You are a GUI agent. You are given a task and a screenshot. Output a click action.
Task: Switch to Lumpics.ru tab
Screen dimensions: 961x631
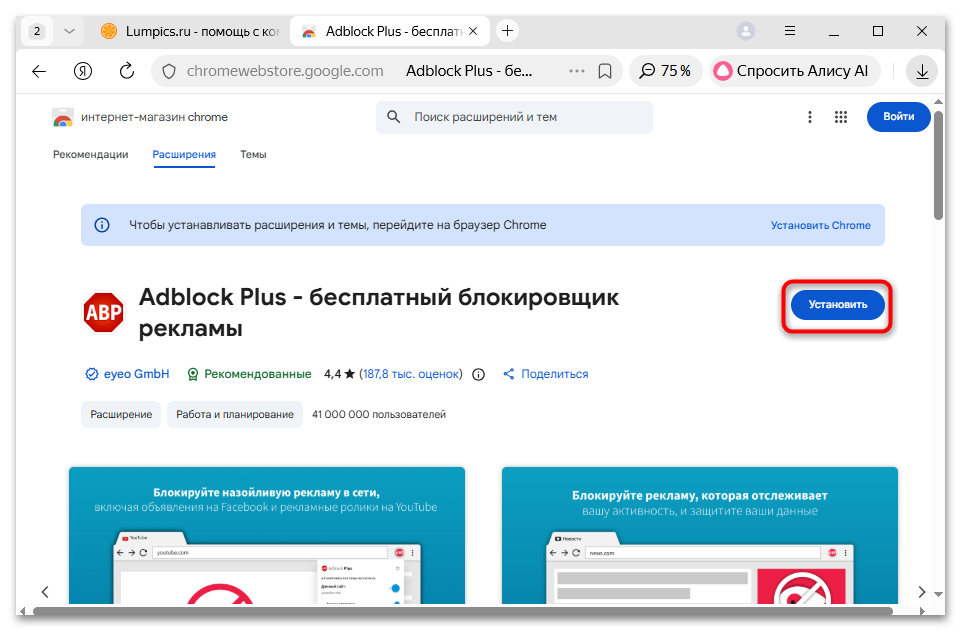(191, 31)
